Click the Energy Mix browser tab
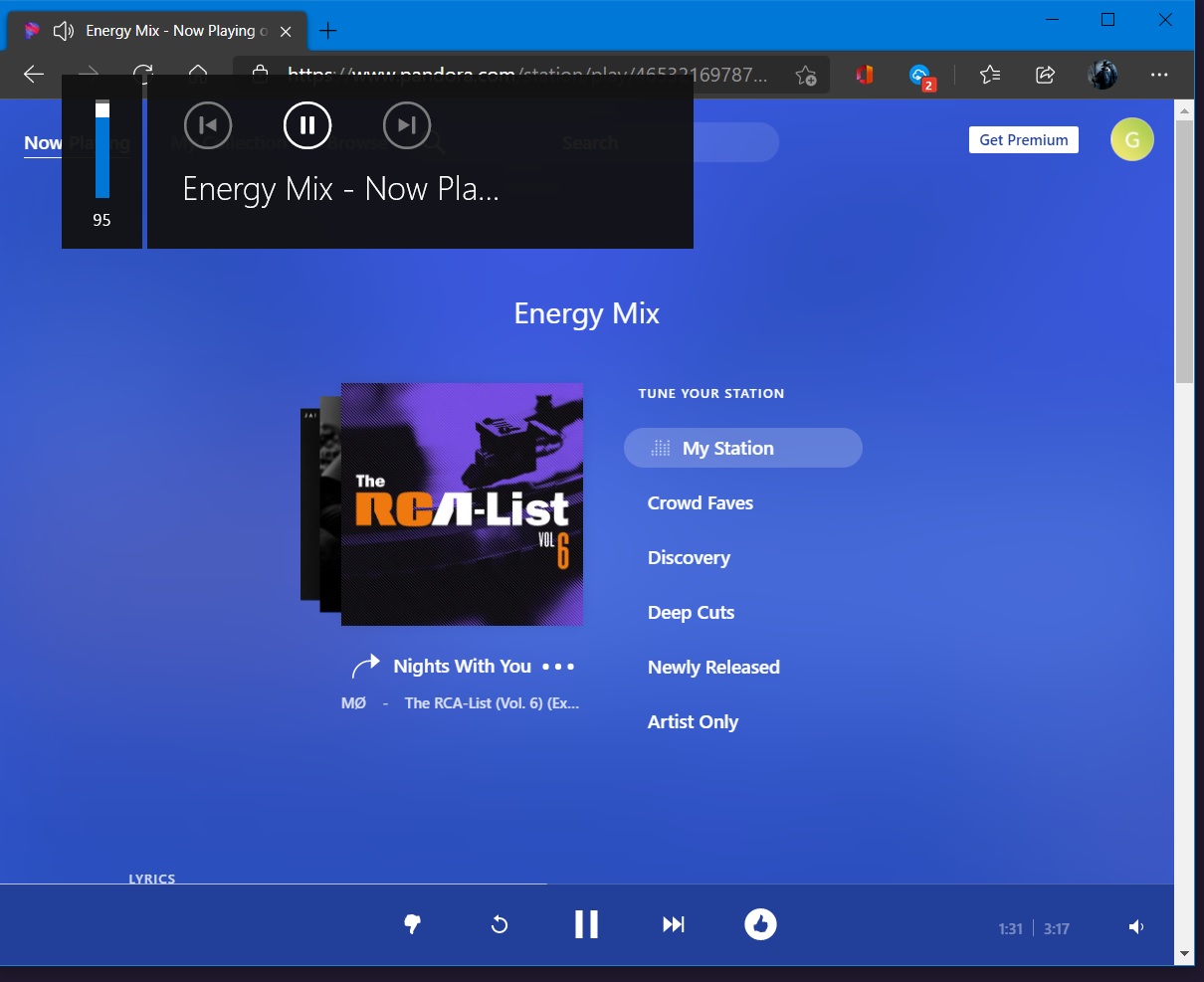Viewport: 1204px width, 982px height. tap(159, 31)
